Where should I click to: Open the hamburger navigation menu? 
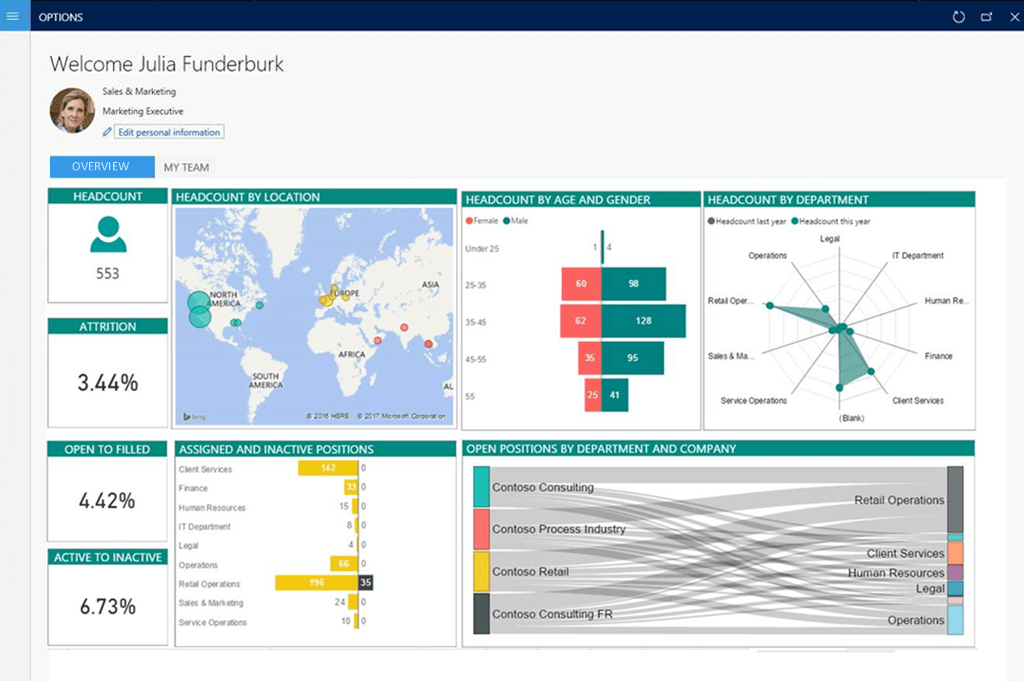[x=13, y=16]
